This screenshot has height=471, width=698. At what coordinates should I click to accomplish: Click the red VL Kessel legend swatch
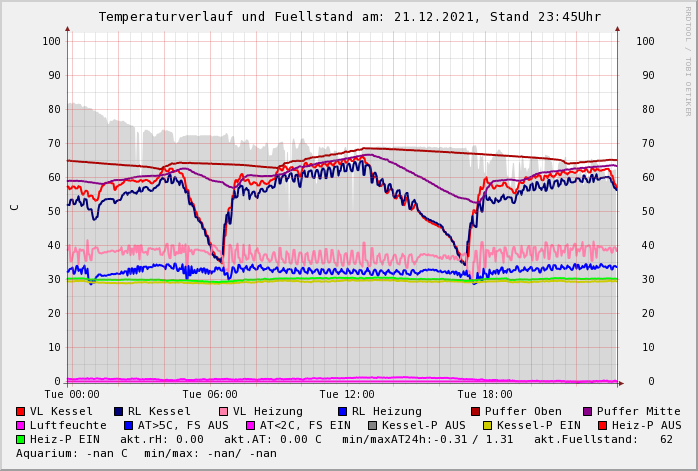pyautogui.click(x=21, y=411)
